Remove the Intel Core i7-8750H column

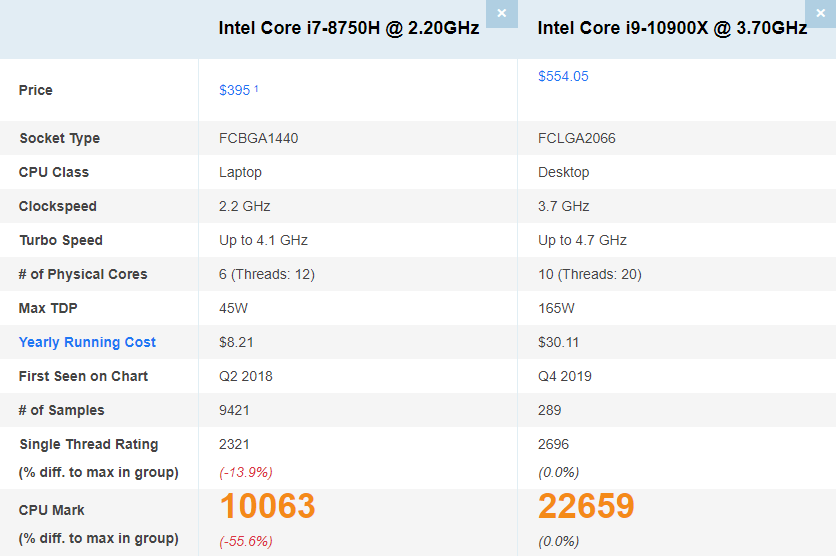[x=501, y=13]
